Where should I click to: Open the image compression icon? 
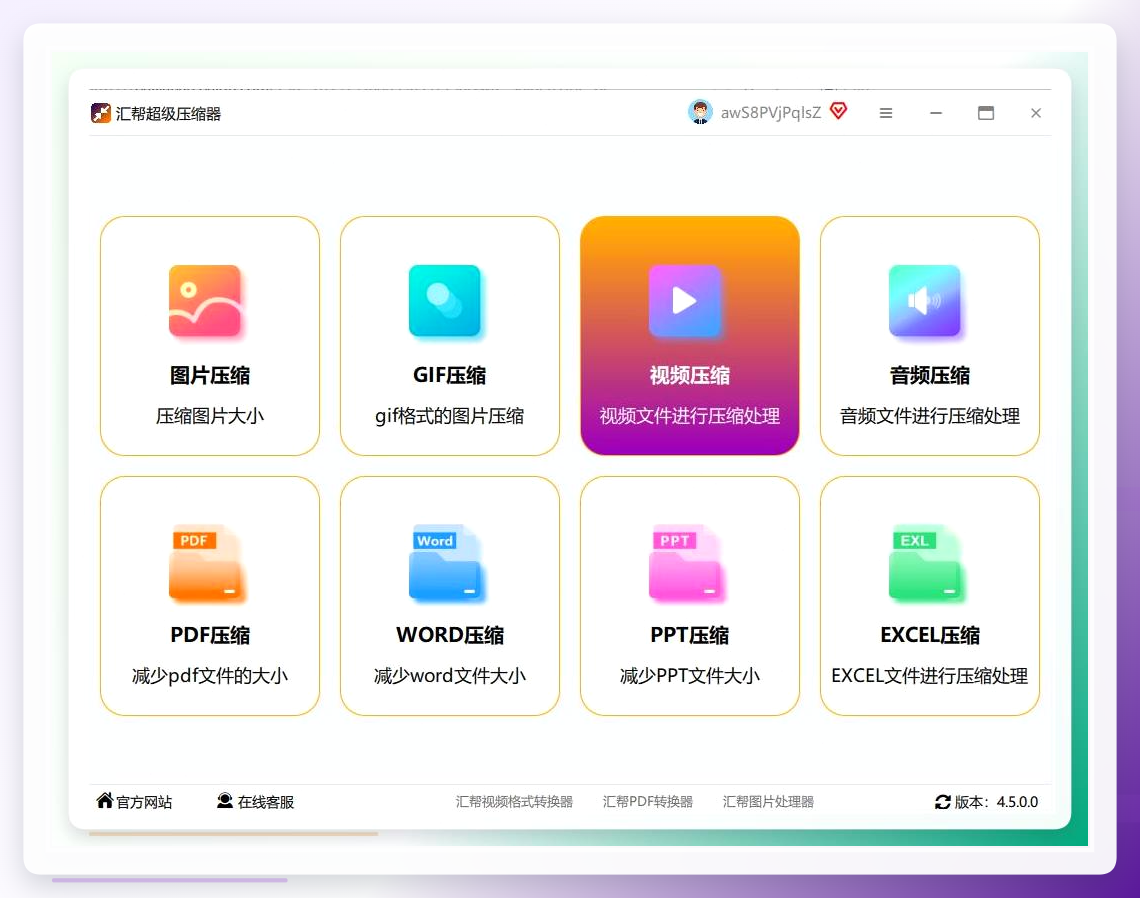pyautogui.click(x=205, y=301)
